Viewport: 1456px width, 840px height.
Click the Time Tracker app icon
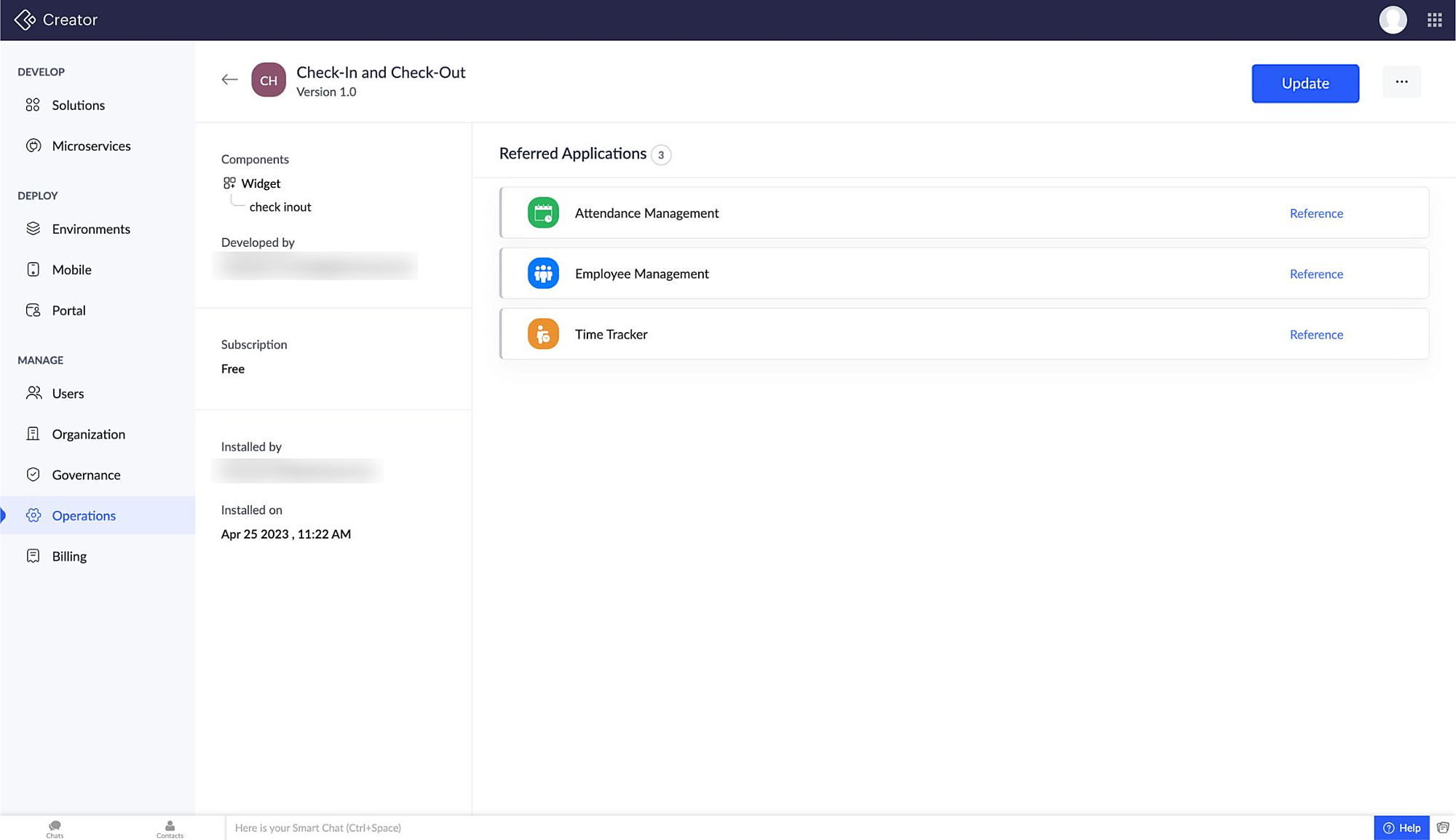[x=543, y=334]
